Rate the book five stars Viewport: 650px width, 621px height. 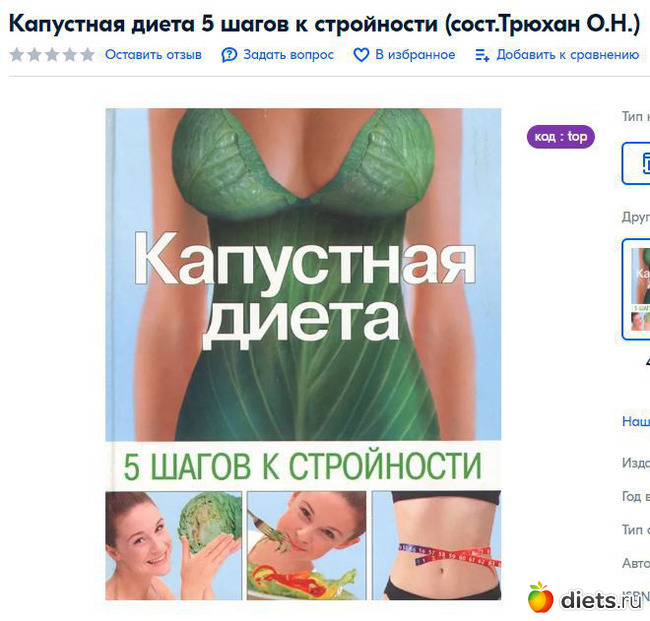pos(87,54)
